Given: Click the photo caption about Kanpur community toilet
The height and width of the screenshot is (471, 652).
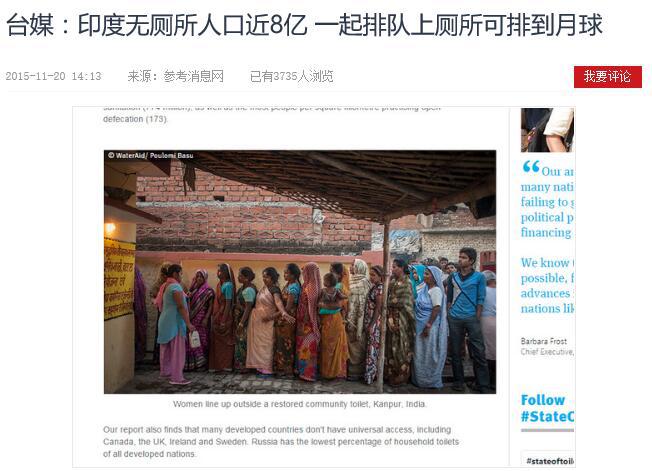Looking at the screenshot, I should [x=300, y=404].
